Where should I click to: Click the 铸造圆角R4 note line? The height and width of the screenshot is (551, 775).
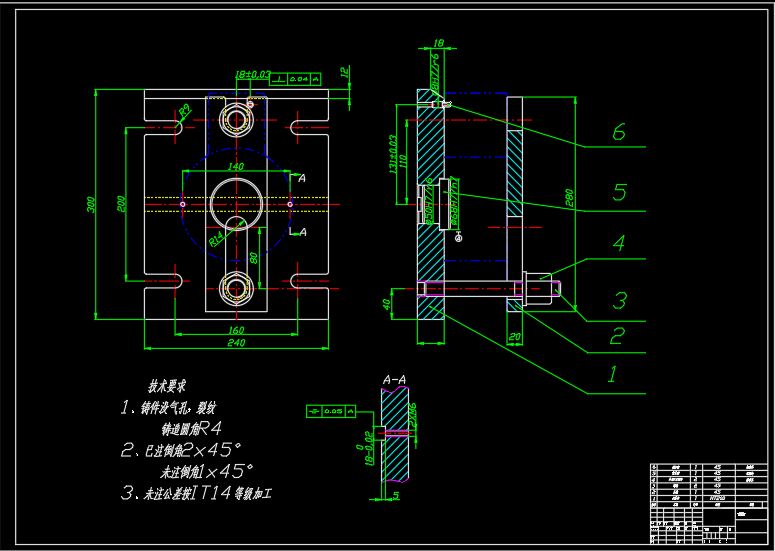[192, 429]
